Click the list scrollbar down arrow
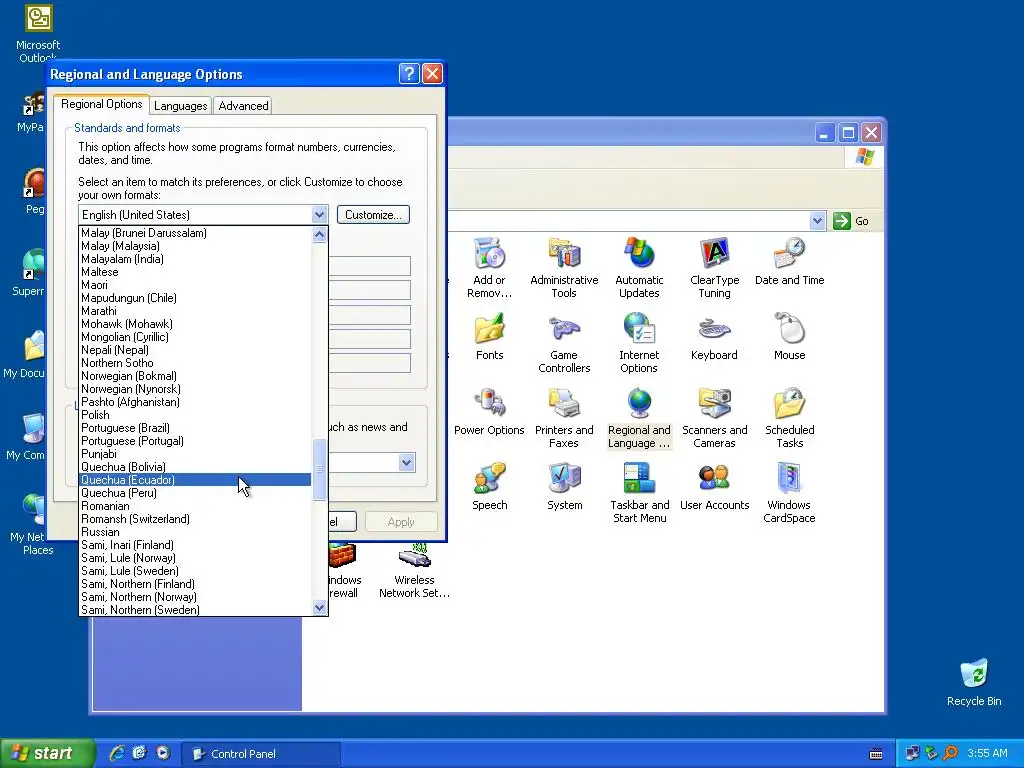Image resolution: width=1024 pixels, height=768 pixels. (x=319, y=608)
